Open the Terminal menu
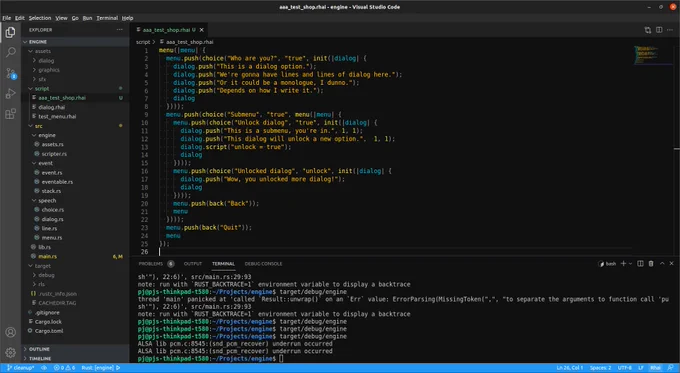Image resolution: width=680 pixels, height=373 pixels. (x=107, y=18)
